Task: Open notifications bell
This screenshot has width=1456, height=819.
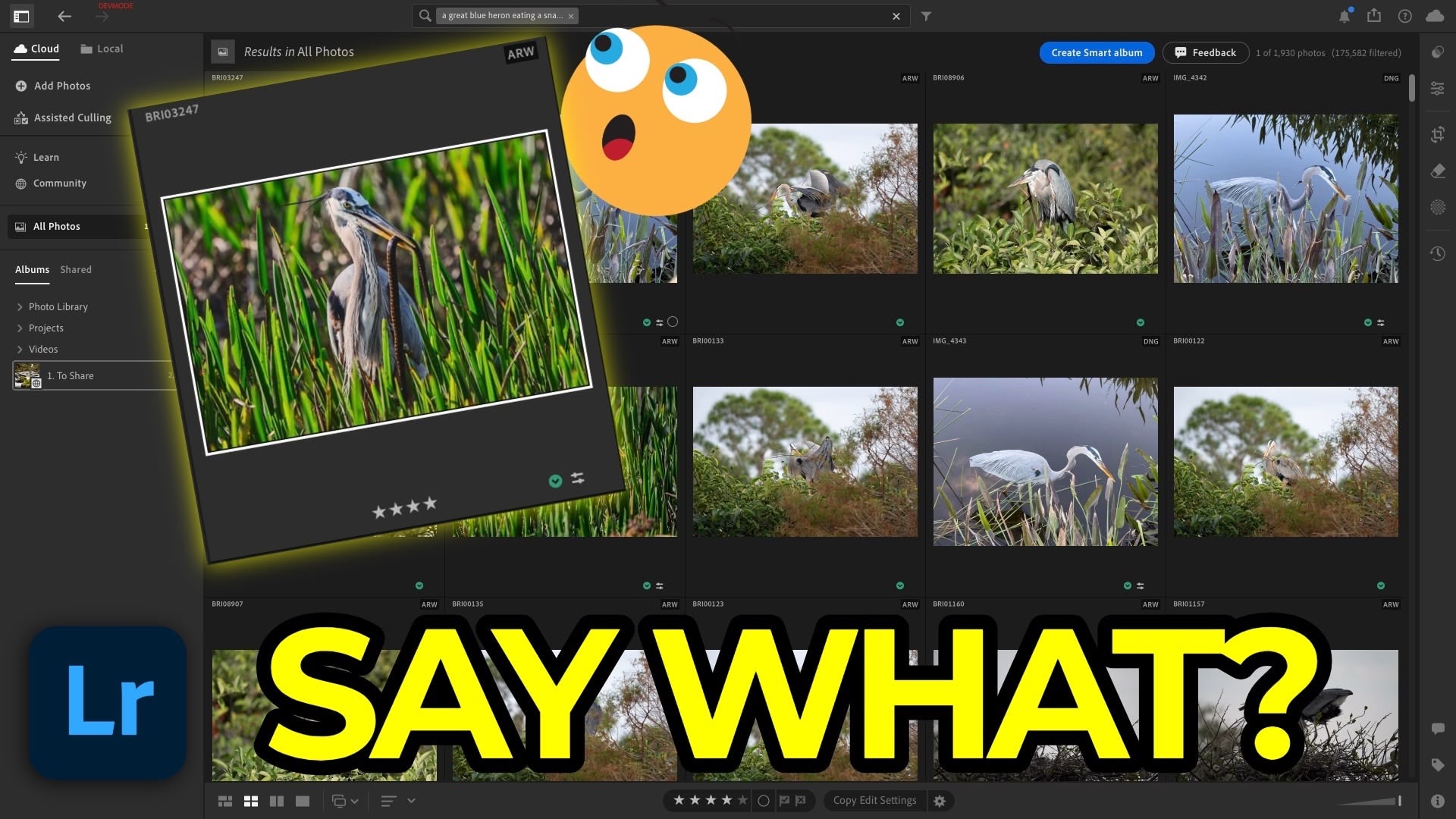Action: click(x=1344, y=16)
